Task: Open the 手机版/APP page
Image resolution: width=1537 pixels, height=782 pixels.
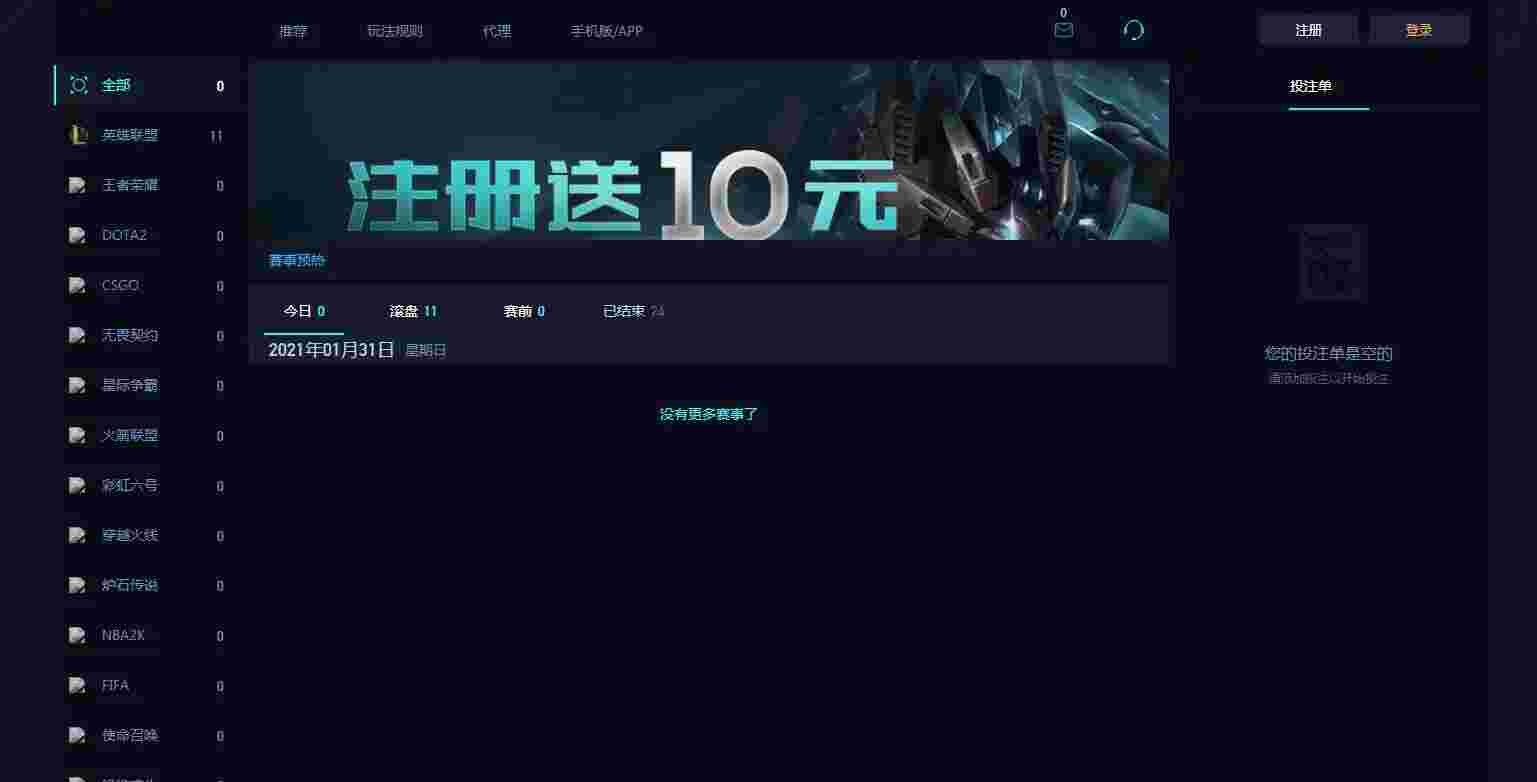Action: pos(607,31)
